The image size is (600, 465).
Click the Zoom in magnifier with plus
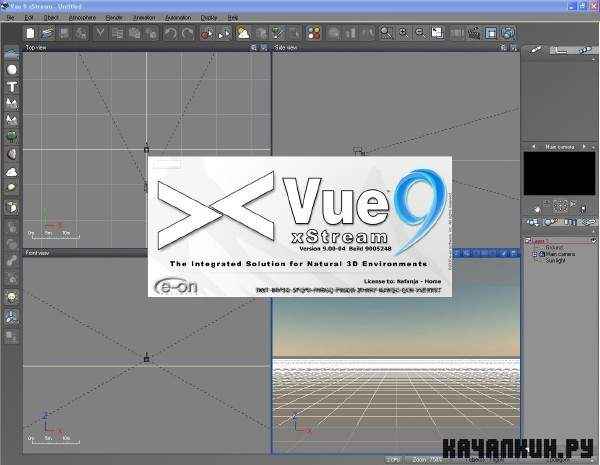click(x=403, y=33)
